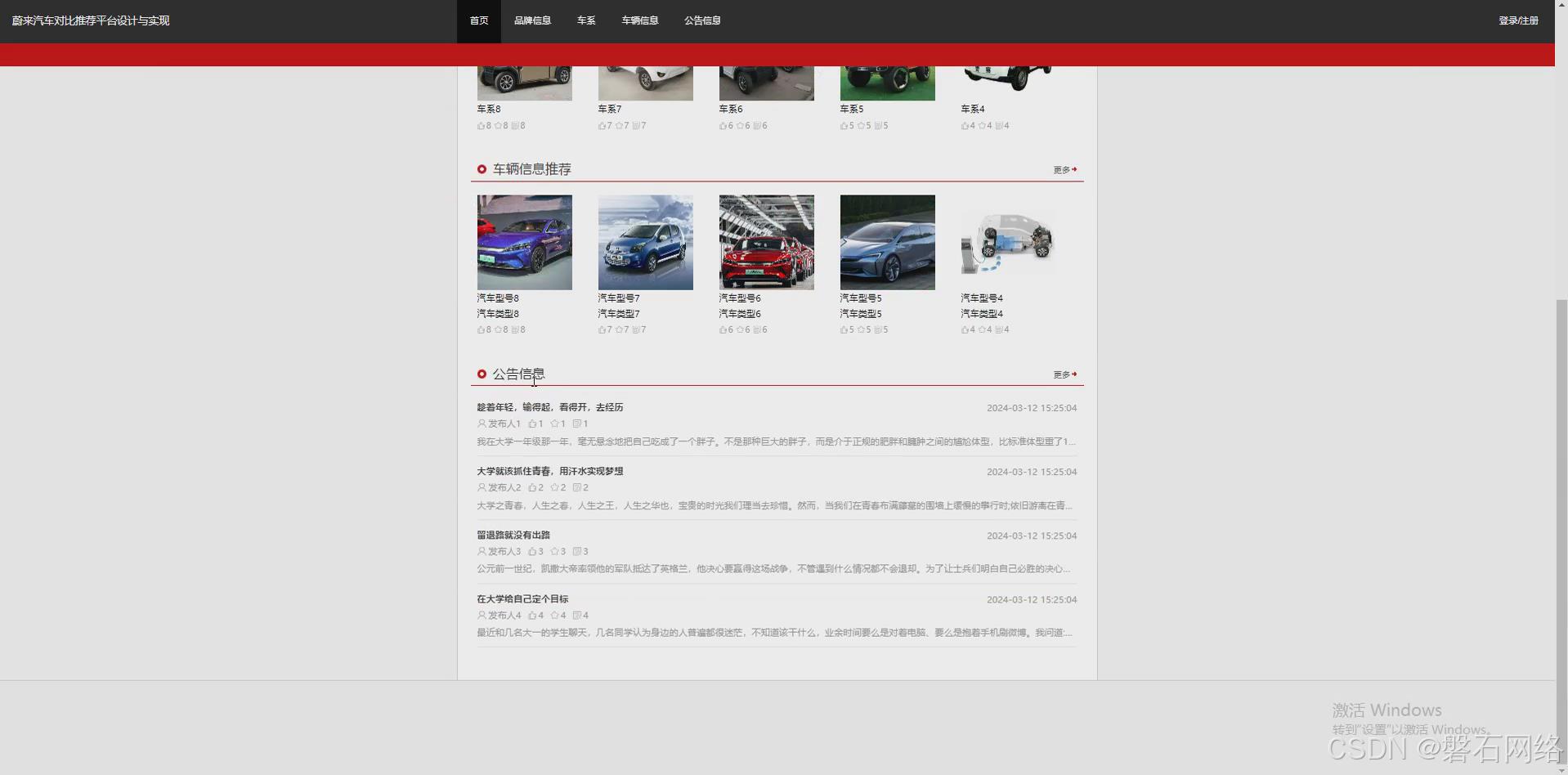This screenshot has height=775, width=1568.
Task: Click star favorite icon under 车系4
Action: pos(982,126)
